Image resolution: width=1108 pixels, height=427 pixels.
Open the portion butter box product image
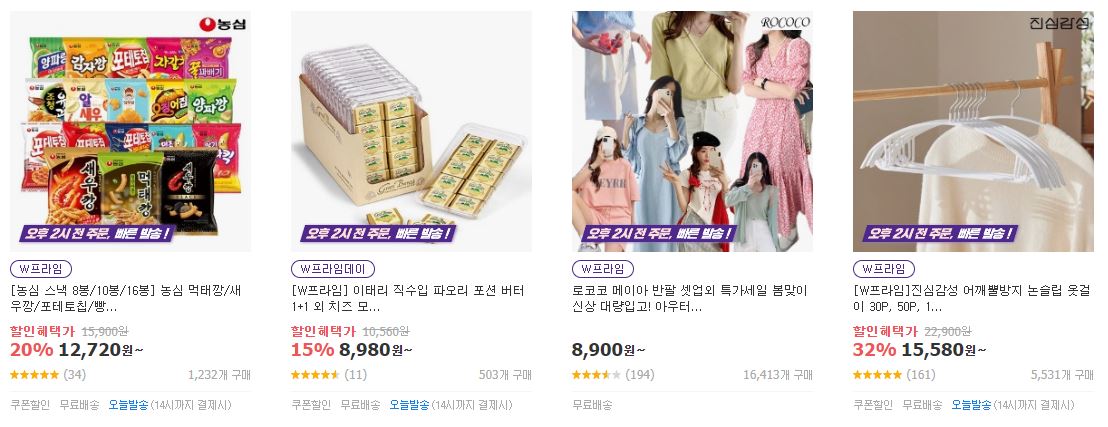point(411,131)
